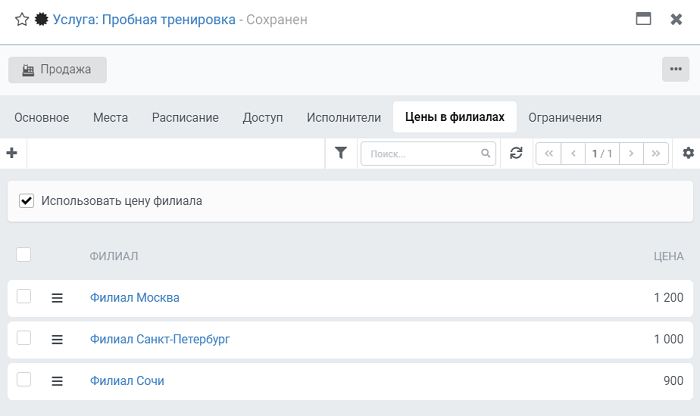The width and height of the screenshot is (700, 416).
Task: Go to first page of list
Action: coord(549,154)
